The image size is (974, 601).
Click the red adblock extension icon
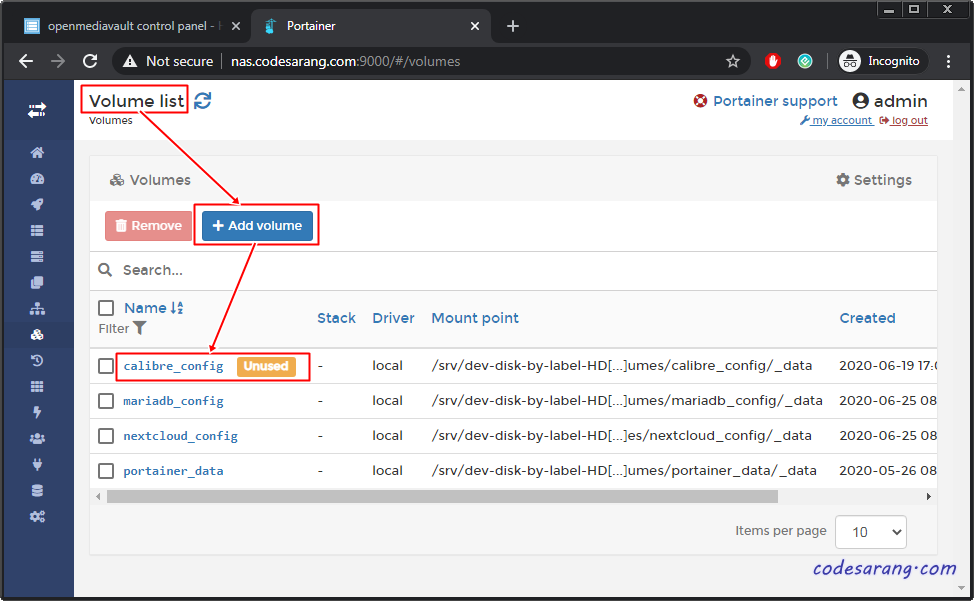coord(773,61)
